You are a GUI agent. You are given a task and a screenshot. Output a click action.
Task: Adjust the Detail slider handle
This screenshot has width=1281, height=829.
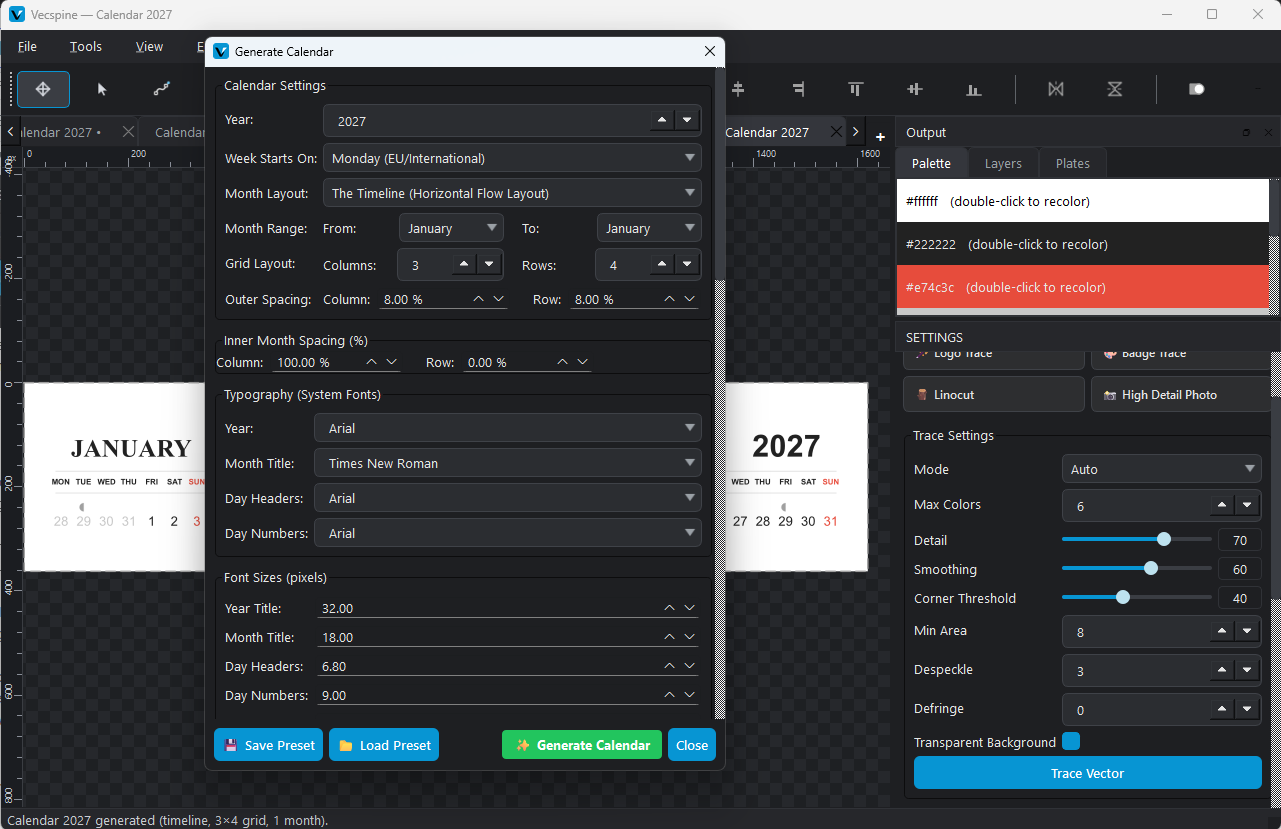click(1164, 539)
